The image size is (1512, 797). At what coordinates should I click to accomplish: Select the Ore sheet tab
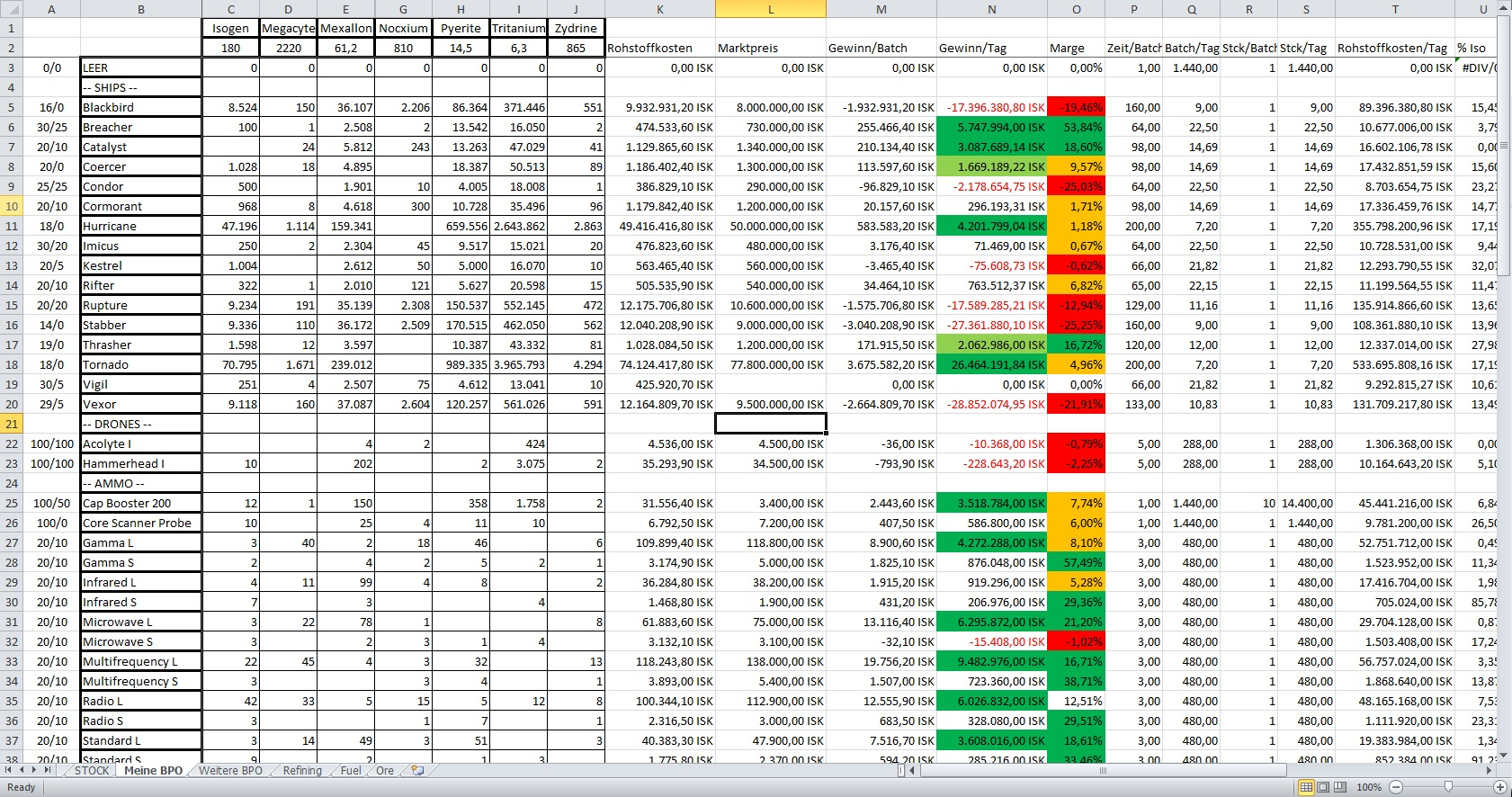click(385, 771)
